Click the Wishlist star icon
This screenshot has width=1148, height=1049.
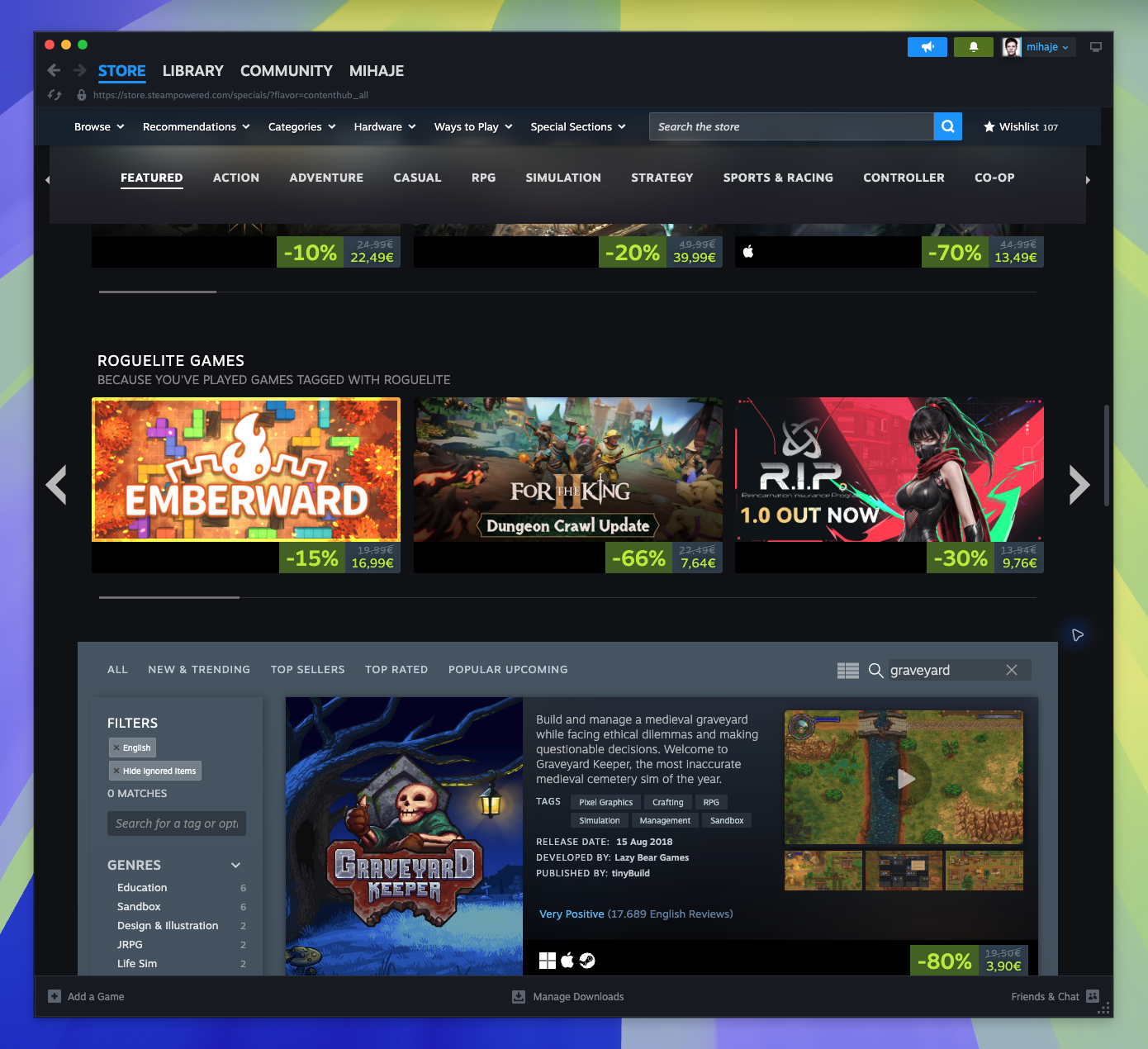(x=989, y=126)
